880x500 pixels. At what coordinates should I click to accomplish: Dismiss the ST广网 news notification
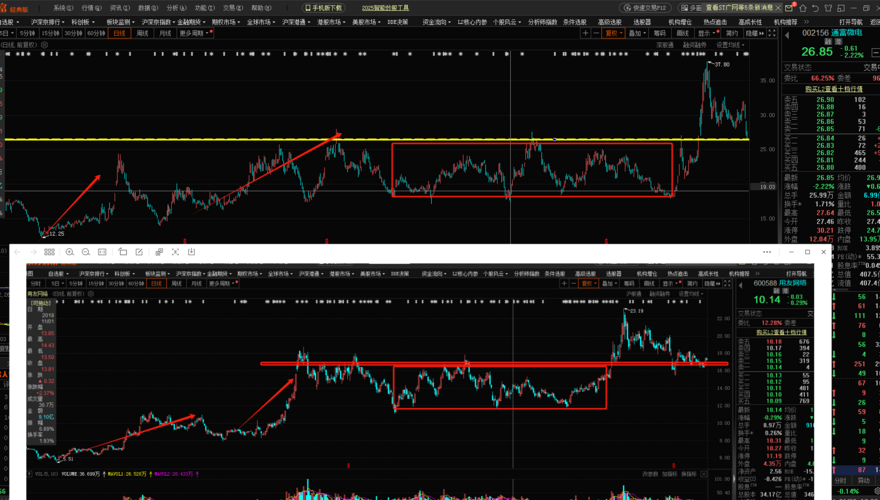point(778,8)
